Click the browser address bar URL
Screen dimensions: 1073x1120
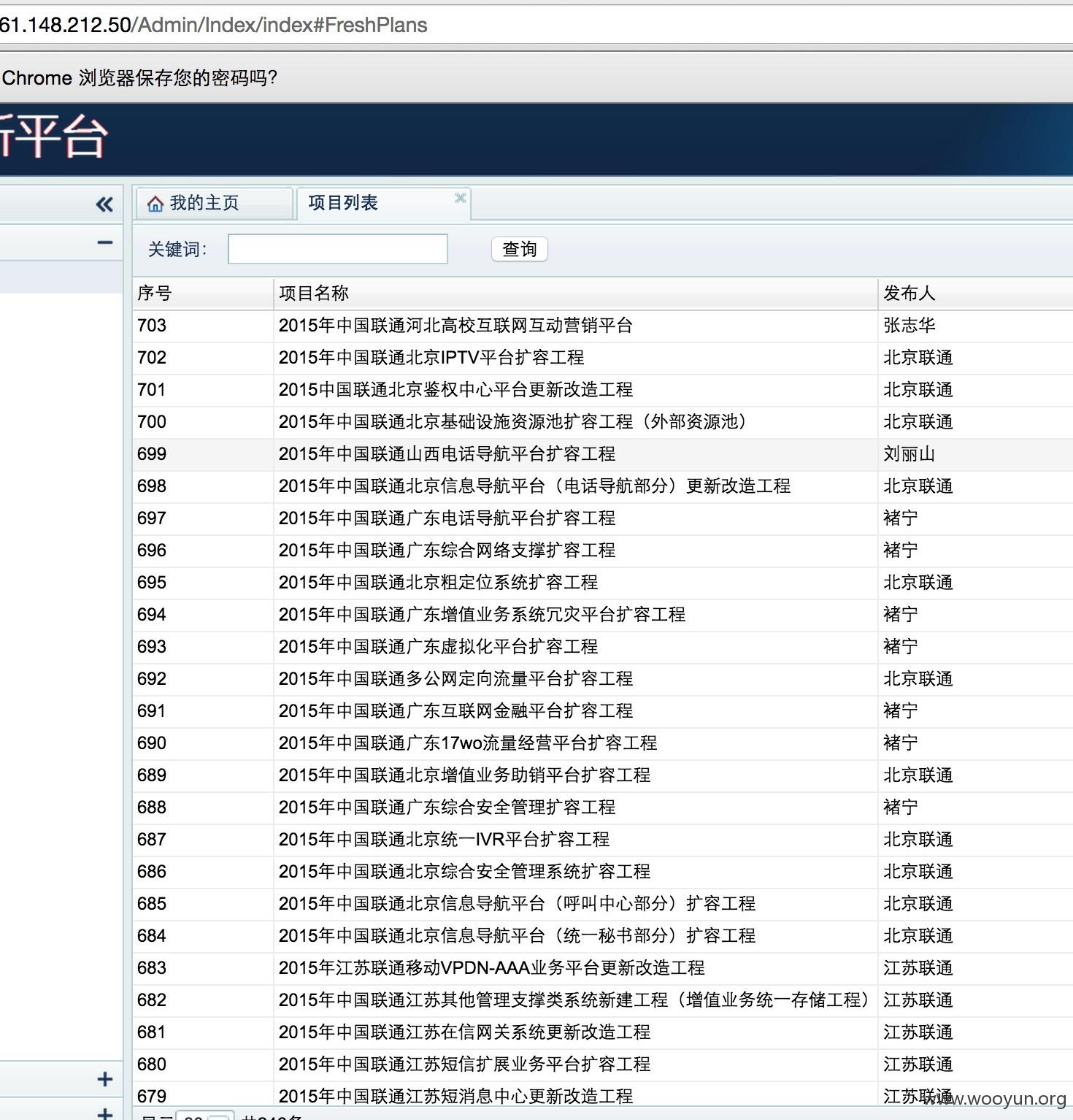pyautogui.click(x=213, y=25)
